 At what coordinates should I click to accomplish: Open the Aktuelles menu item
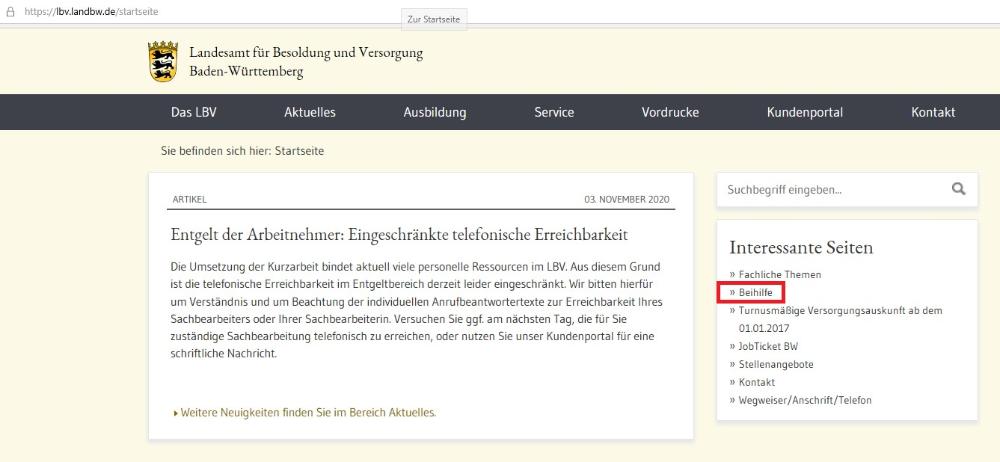(x=310, y=112)
